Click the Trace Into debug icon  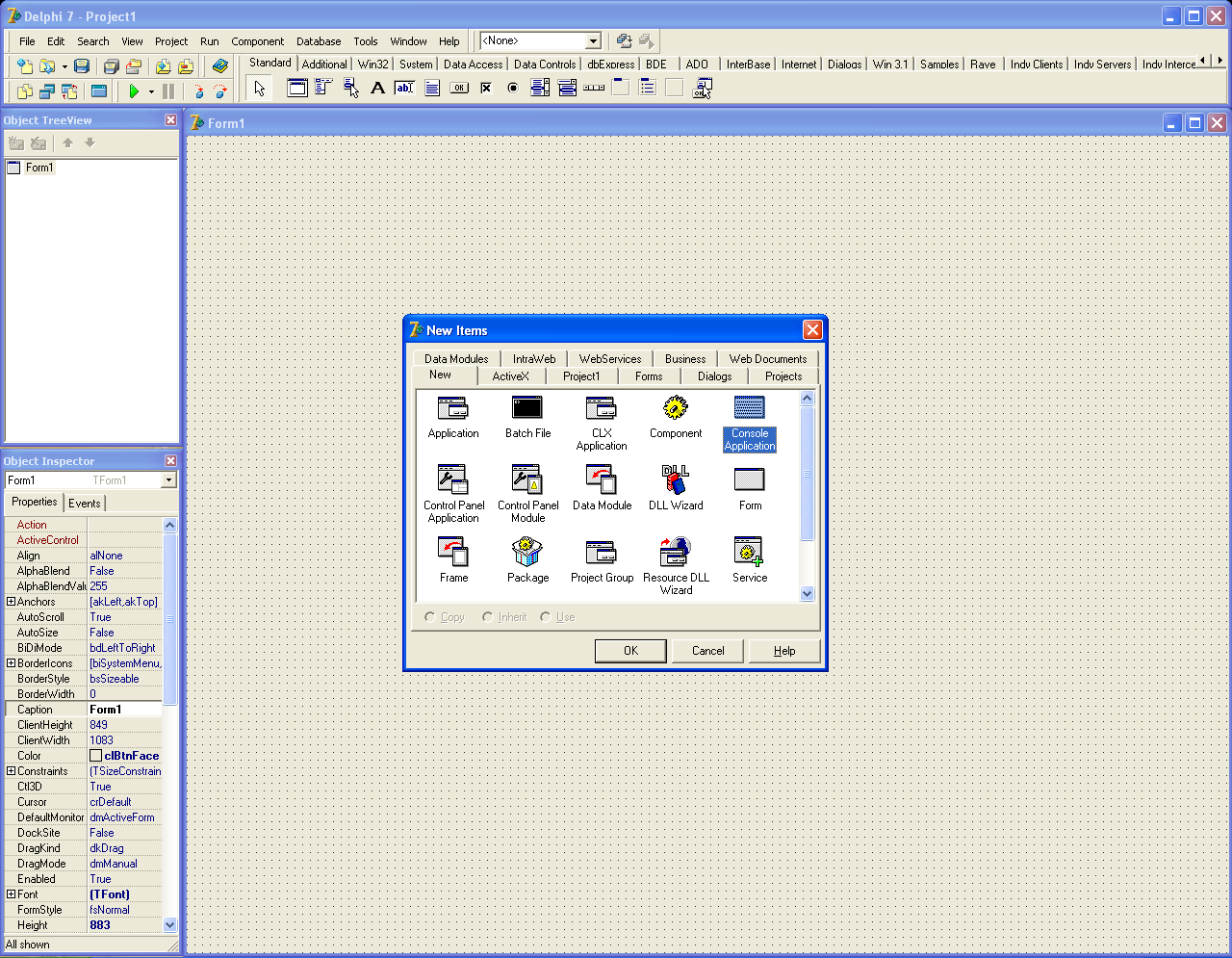point(198,91)
